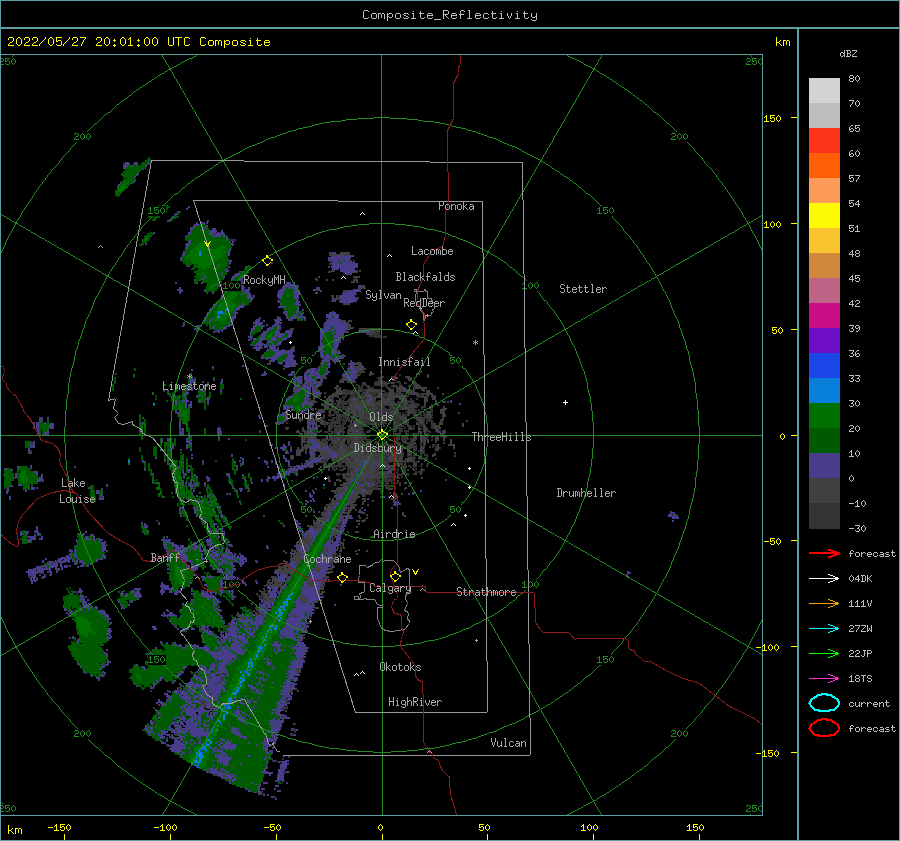Image resolution: width=900 pixels, height=841 pixels.
Task: Click the Stettler label
Action: pyautogui.click(x=583, y=289)
